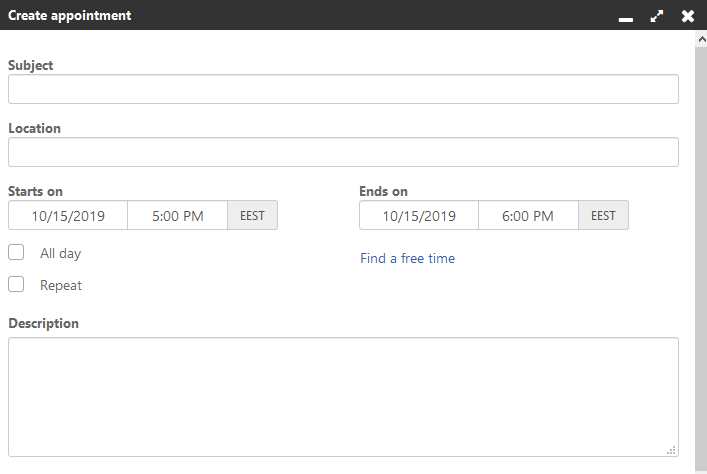Open the end time 6:00 PM field

pos(528,216)
